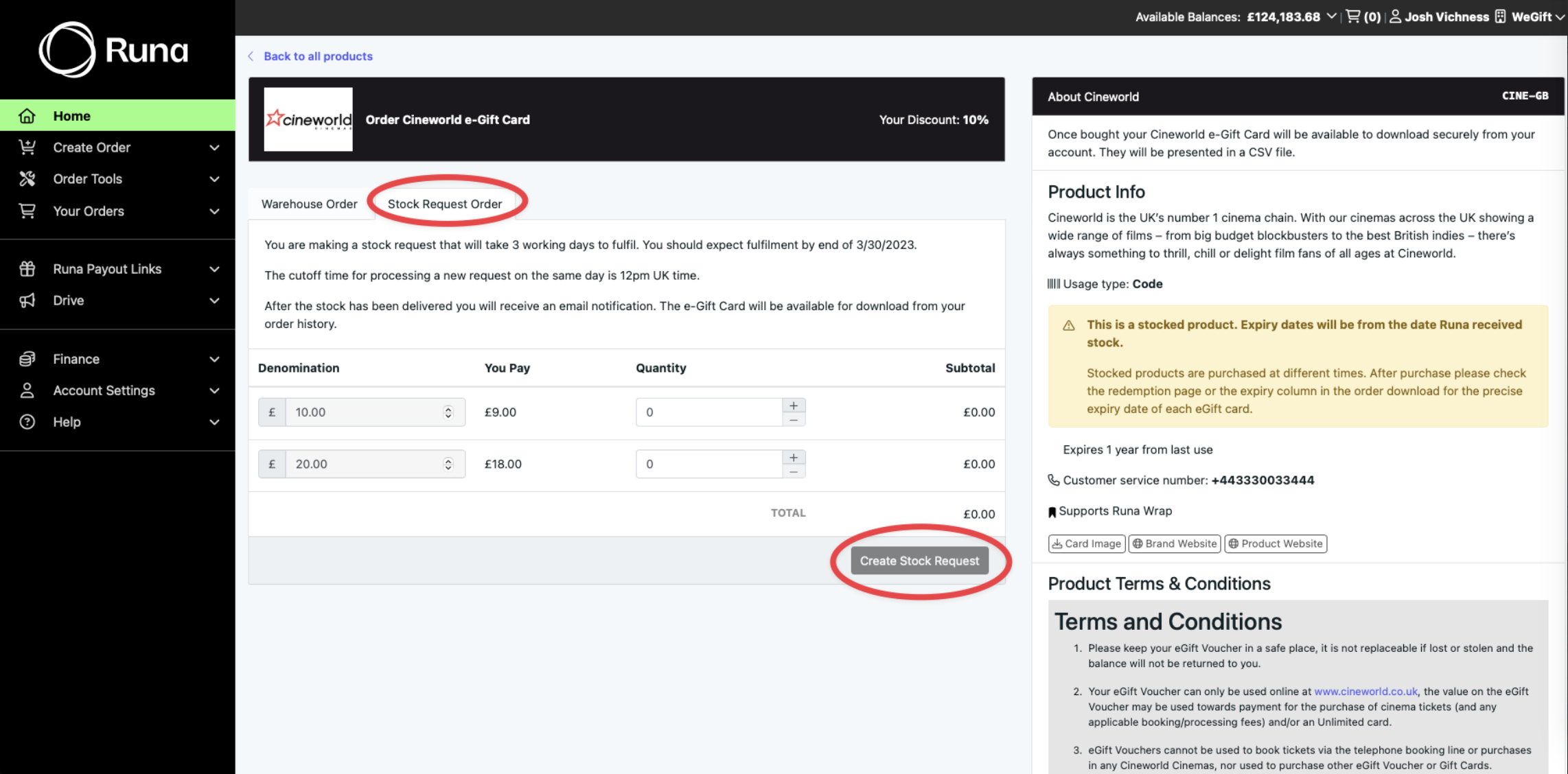Click the Josh Vichness user name
This screenshot has width=1568, height=774.
1446,16
